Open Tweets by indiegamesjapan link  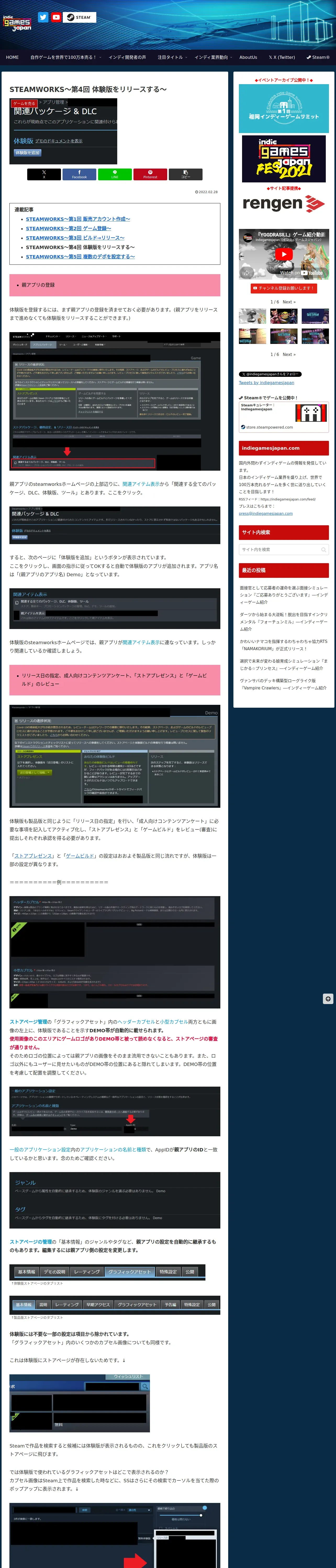266,383
